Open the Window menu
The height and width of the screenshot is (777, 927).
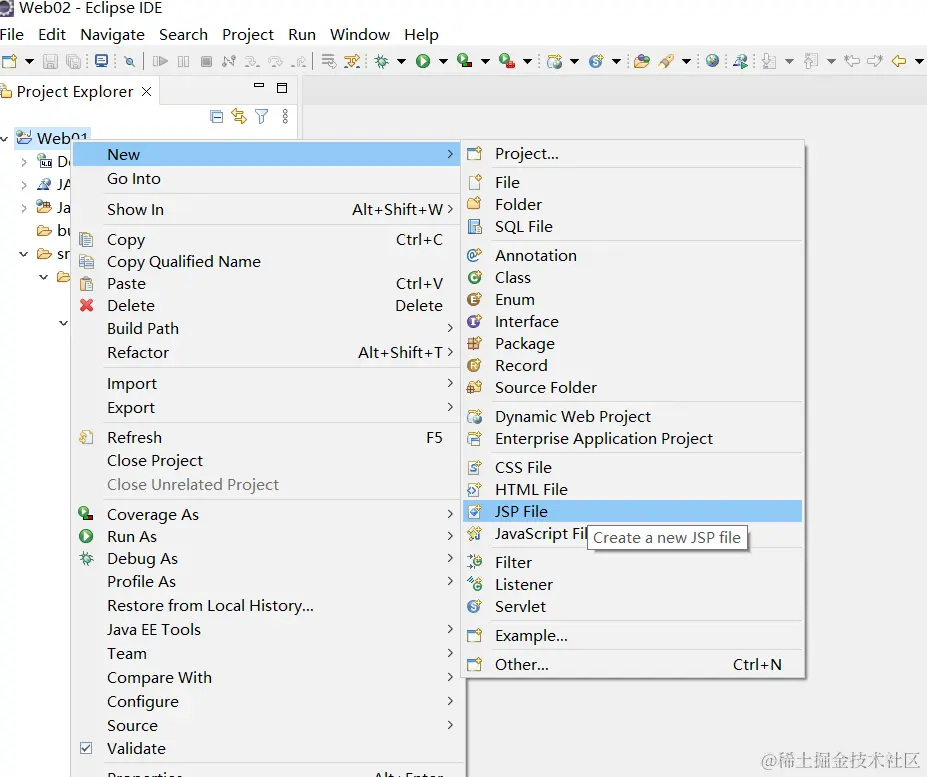[x=360, y=35]
